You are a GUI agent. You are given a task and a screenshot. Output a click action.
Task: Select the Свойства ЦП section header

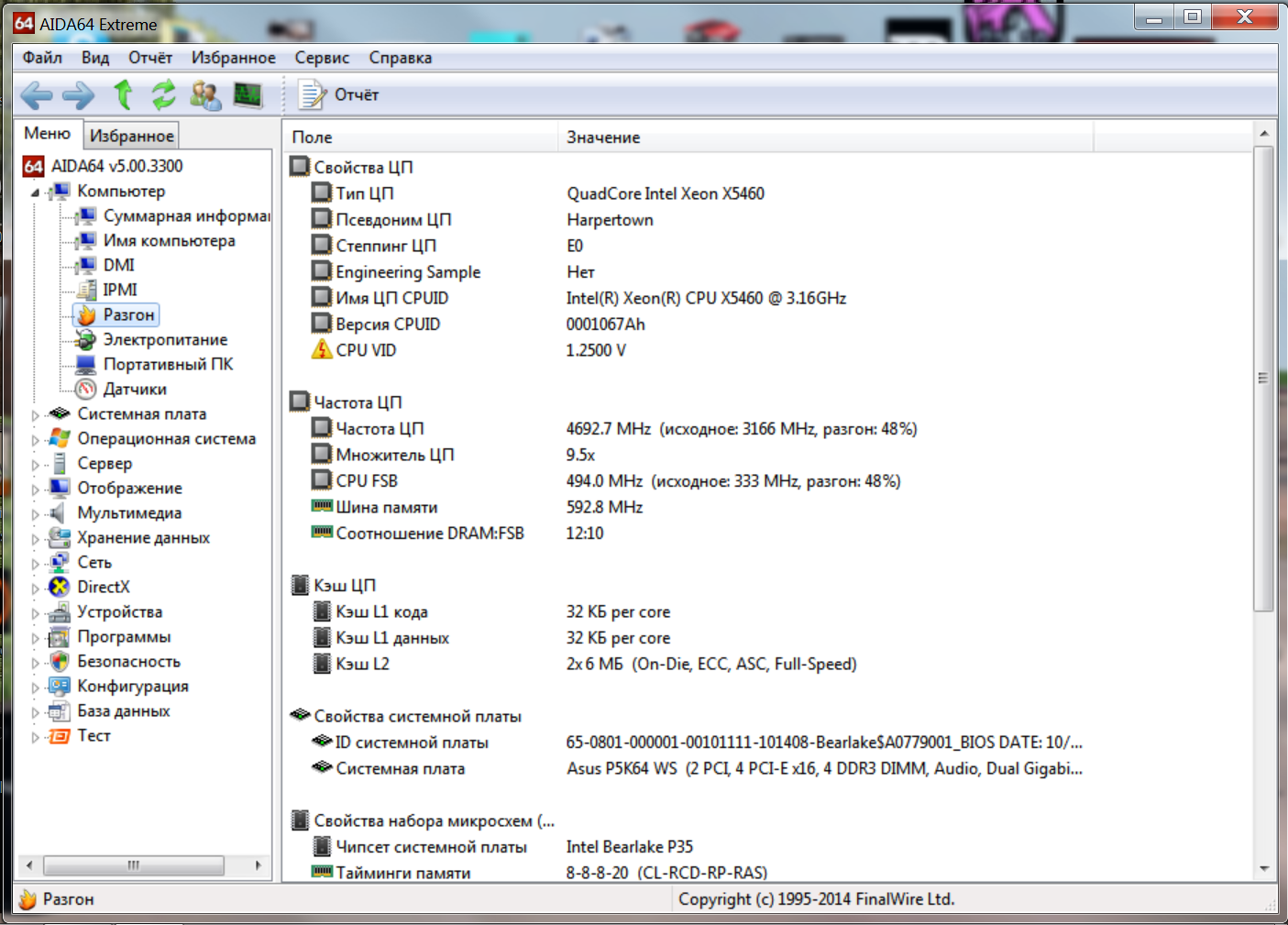click(x=363, y=167)
